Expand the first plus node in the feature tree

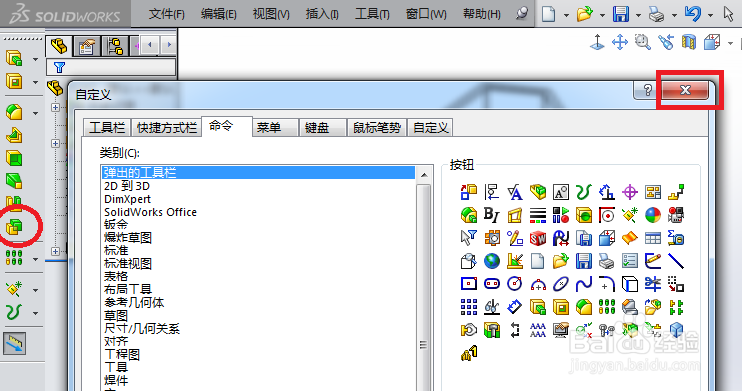(x=55, y=107)
